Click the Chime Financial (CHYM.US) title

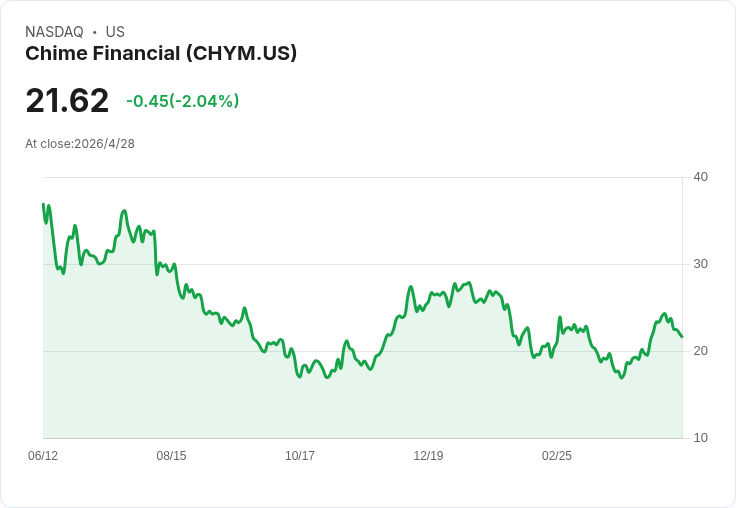coord(161,54)
